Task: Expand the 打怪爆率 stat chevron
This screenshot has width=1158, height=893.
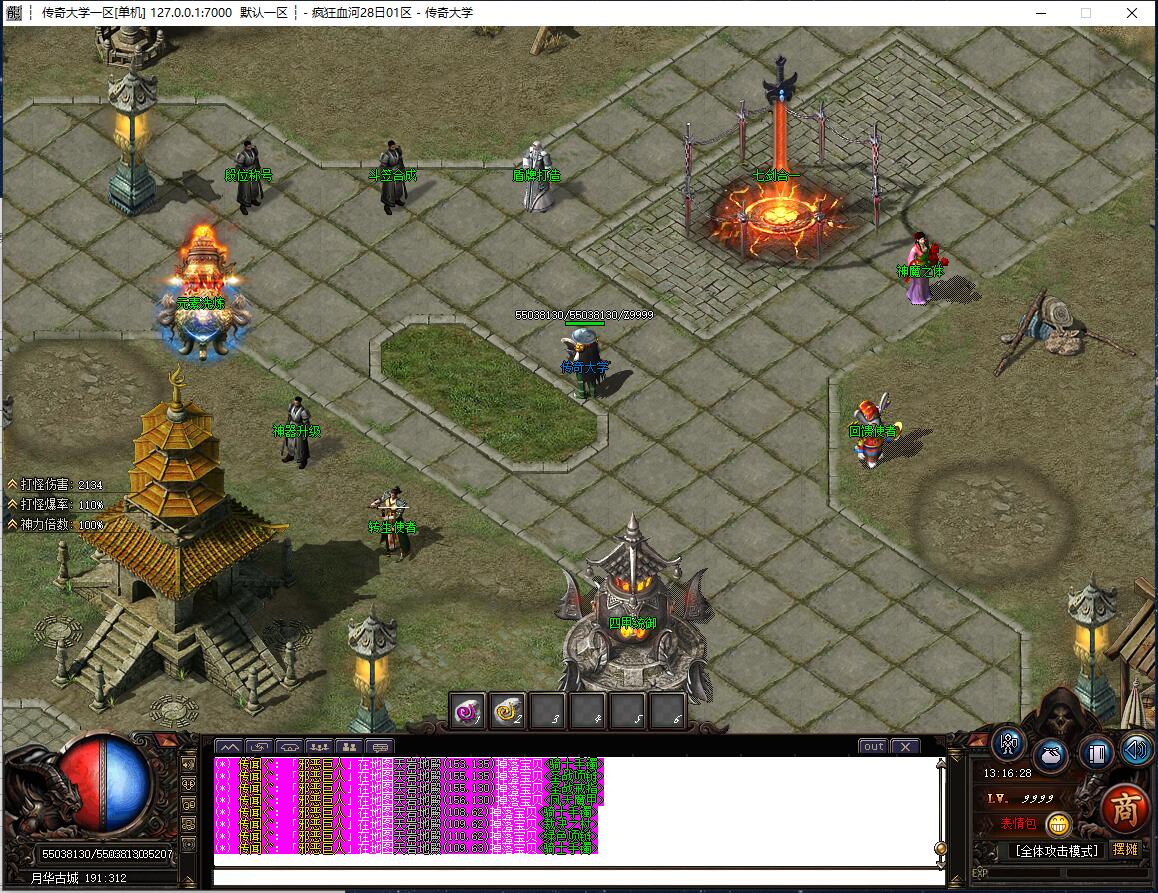Action: (x=12, y=504)
